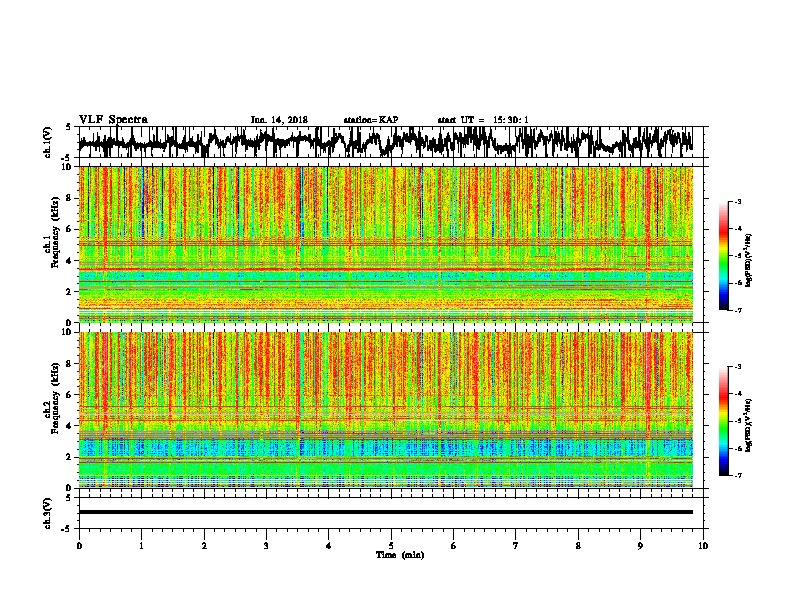Image resolution: width=792 pixels, height=612 pixels.
Task: Click the time axis tick label '0'
Action: [79, 546]
